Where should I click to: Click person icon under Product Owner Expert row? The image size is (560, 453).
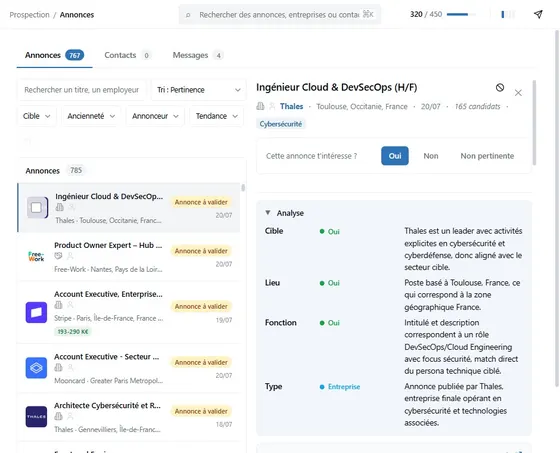[70, 256]
